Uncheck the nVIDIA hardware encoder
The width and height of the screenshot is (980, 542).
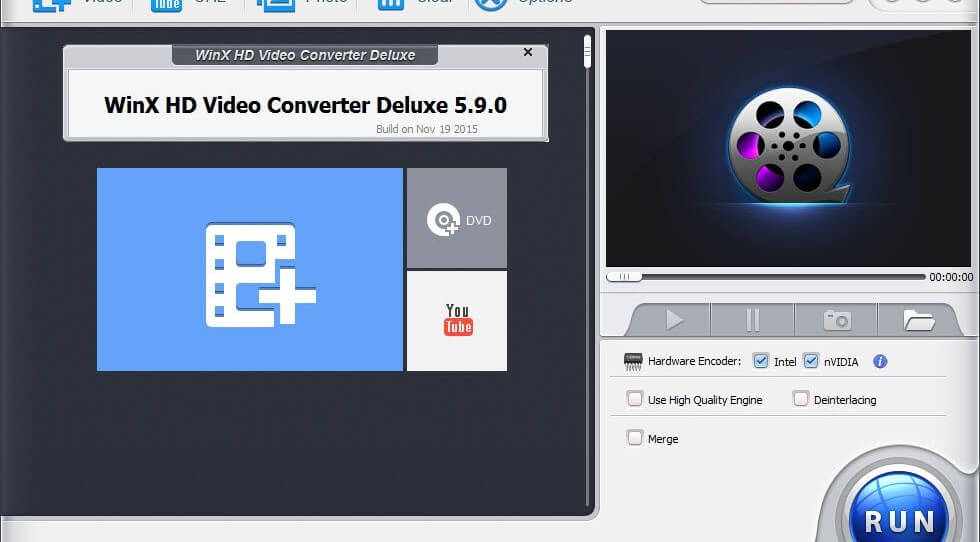coord(811,361)
